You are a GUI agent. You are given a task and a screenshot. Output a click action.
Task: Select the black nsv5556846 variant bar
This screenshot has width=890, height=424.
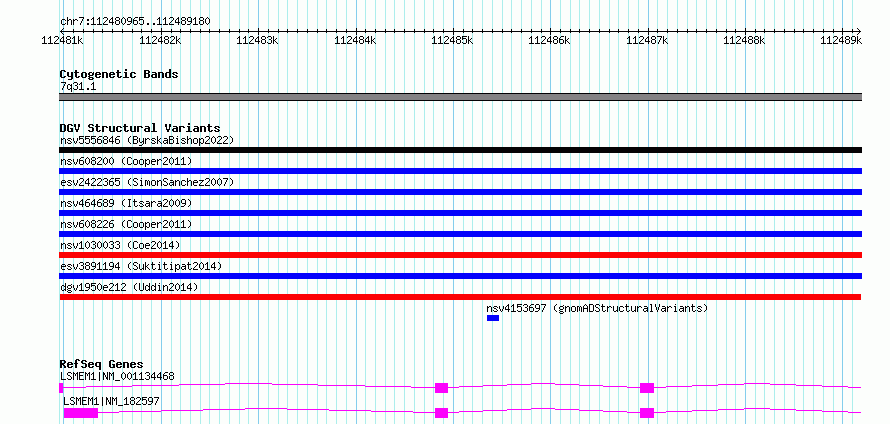click(460, 150)
